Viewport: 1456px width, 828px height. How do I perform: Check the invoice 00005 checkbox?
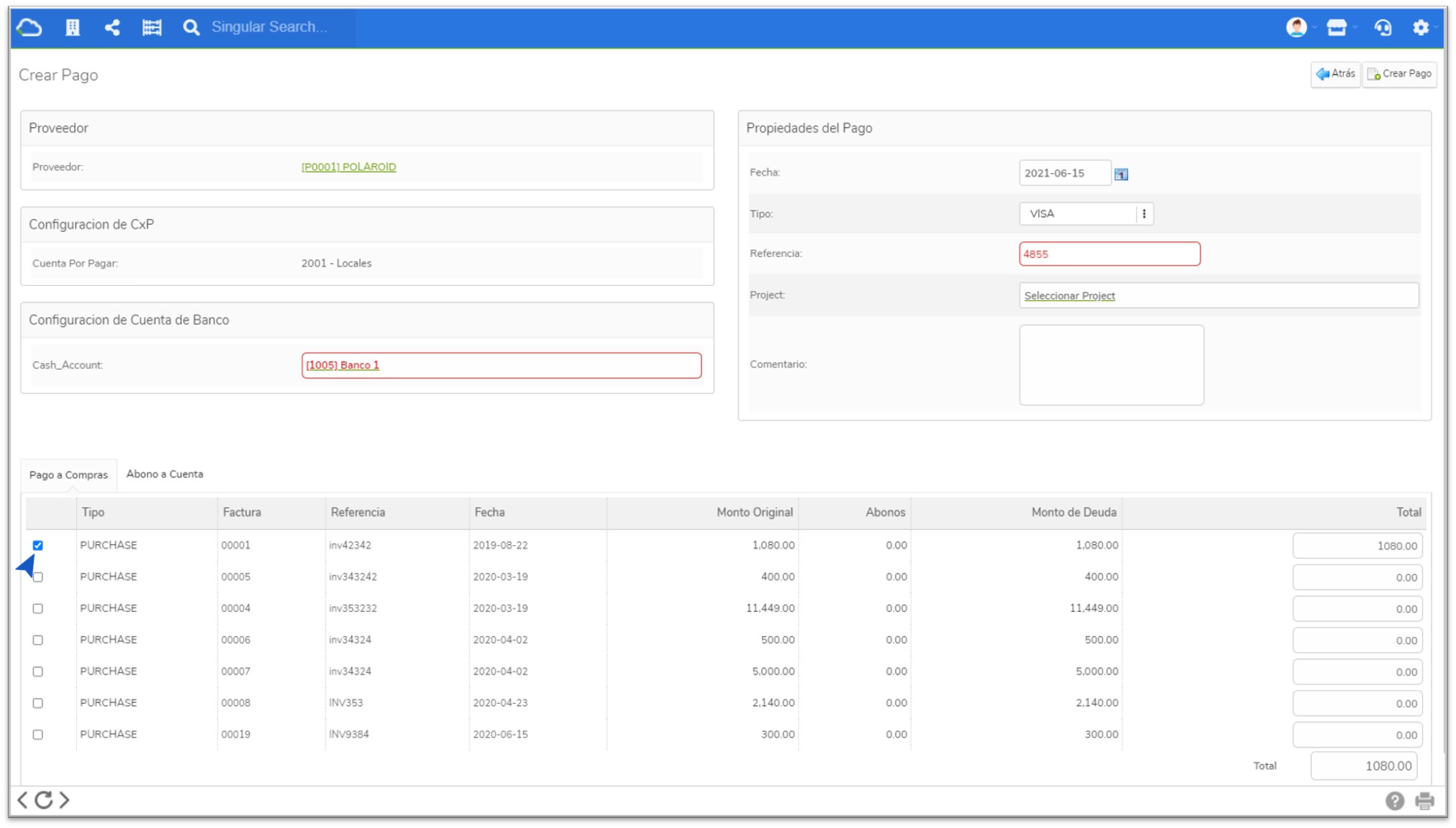[x=38, y=577]
